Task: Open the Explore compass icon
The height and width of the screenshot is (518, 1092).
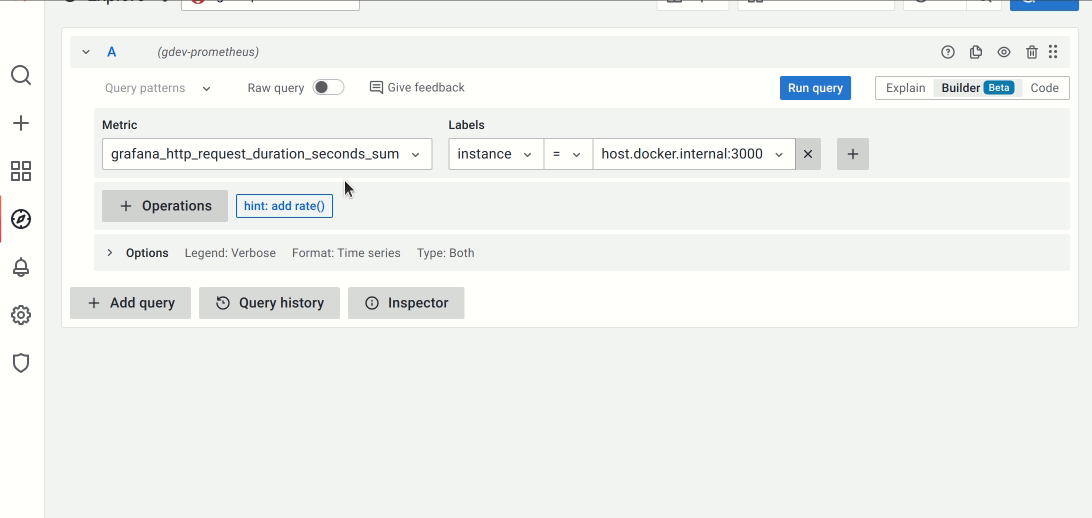Action: pos(21,219)
